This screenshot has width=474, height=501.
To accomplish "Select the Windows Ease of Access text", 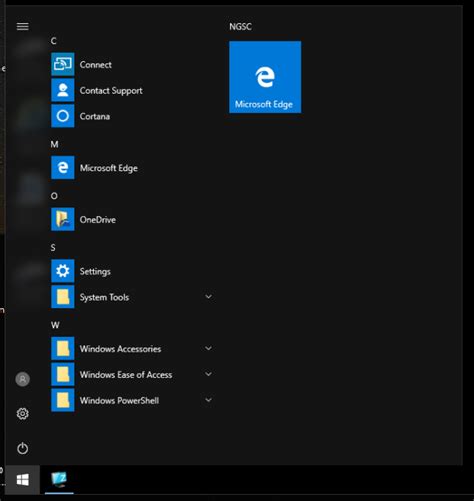I will pyautogui.click(x=126, y=375).
